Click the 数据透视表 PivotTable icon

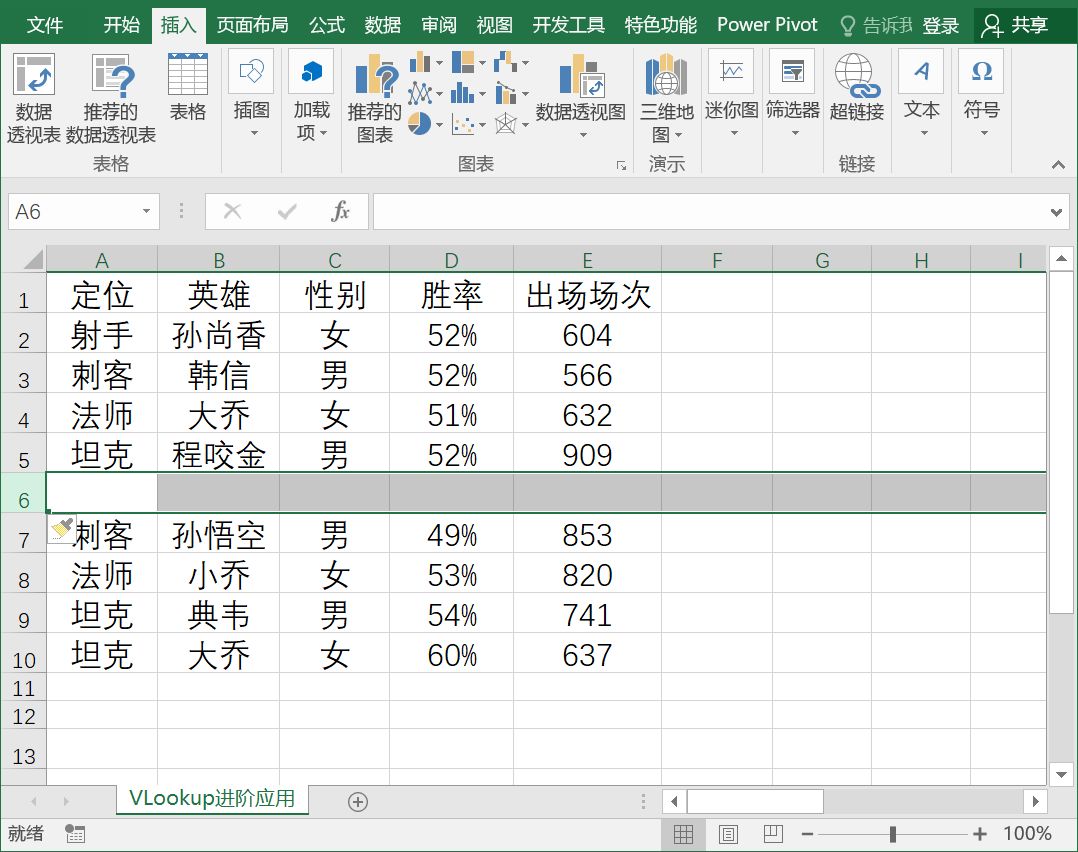[34, 75]
